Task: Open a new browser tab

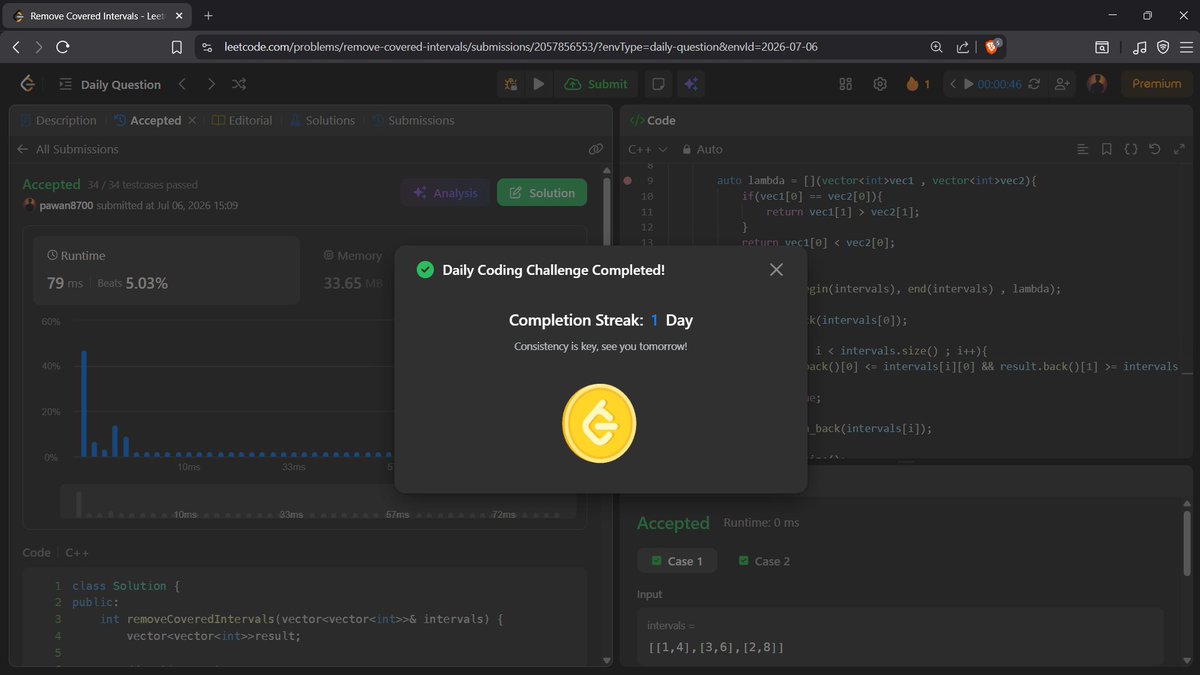Action: [208, 16]
